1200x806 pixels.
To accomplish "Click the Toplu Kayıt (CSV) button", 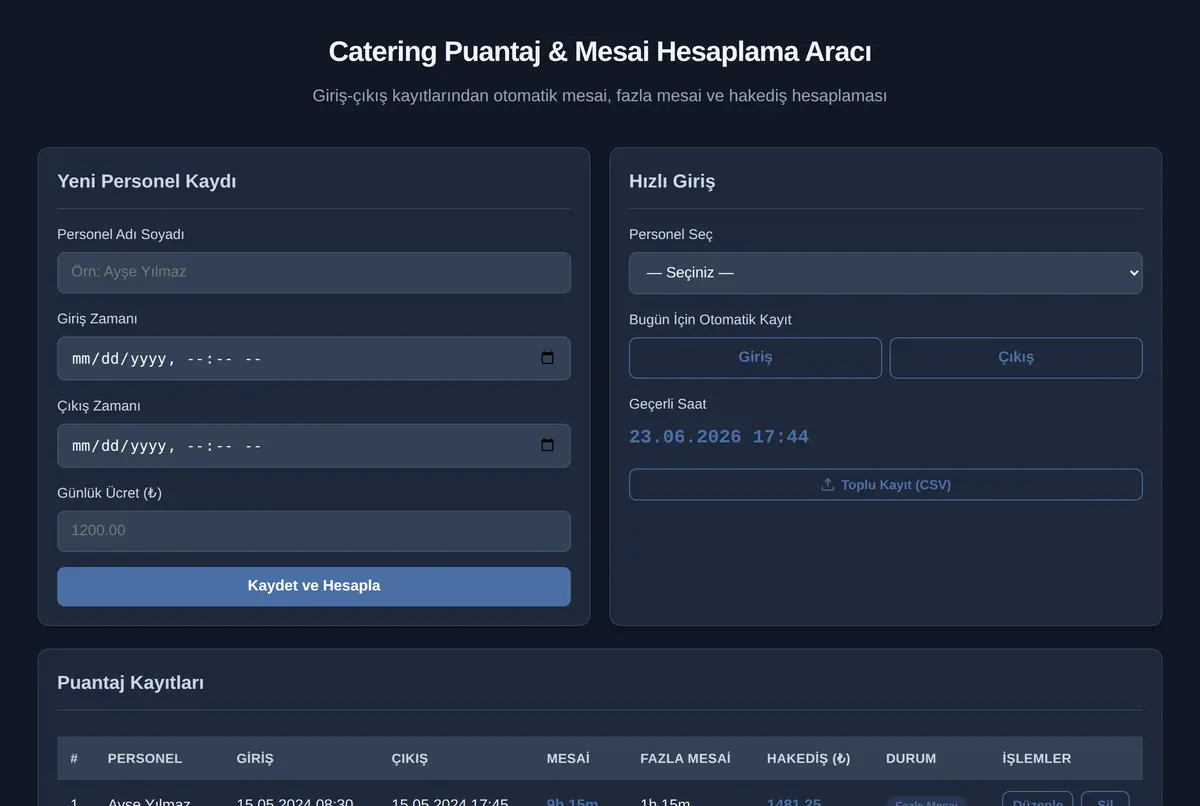I will (x=885, y=485).
